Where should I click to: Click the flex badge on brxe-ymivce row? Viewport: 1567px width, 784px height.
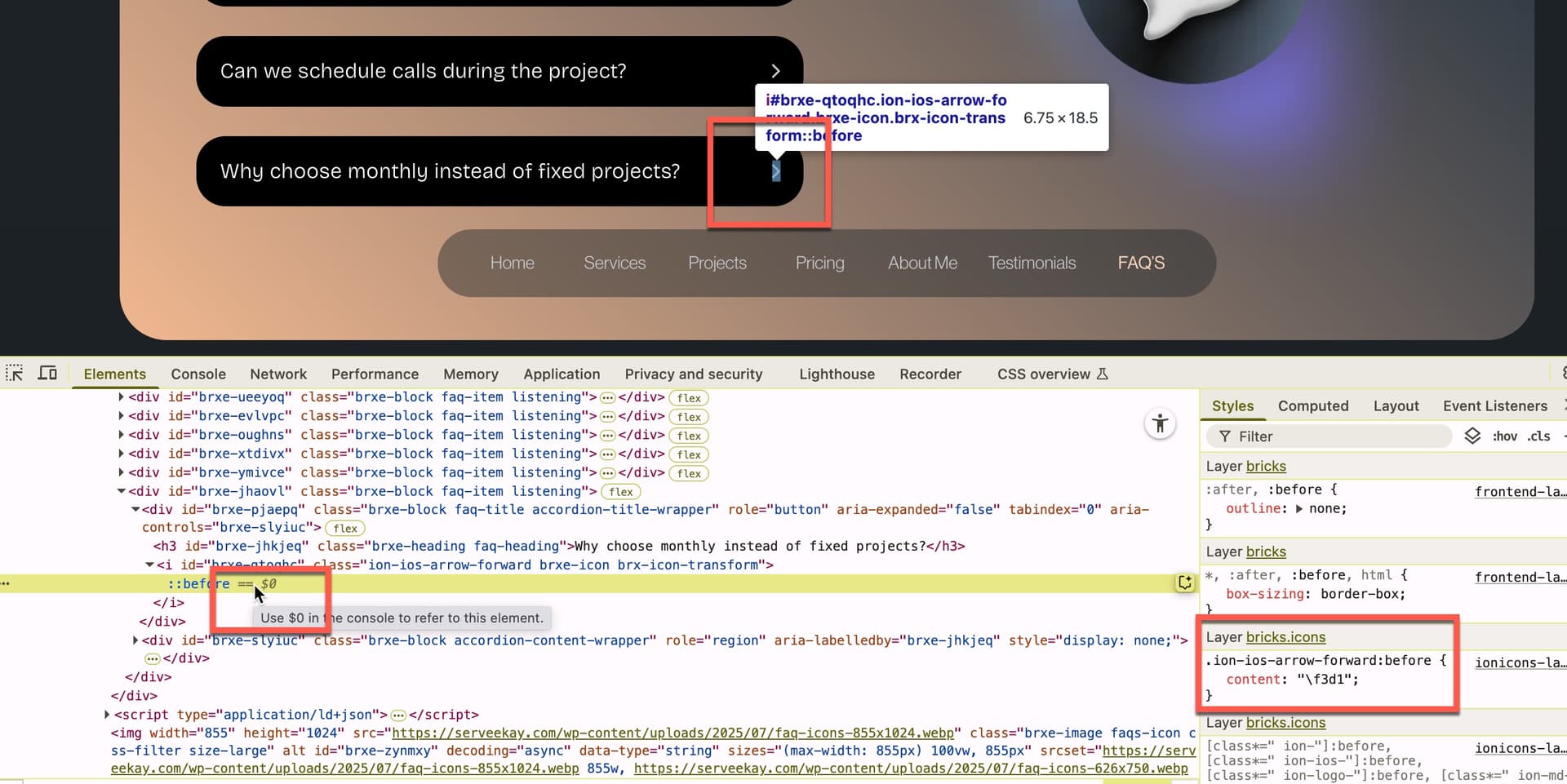(x=689, y=473)
